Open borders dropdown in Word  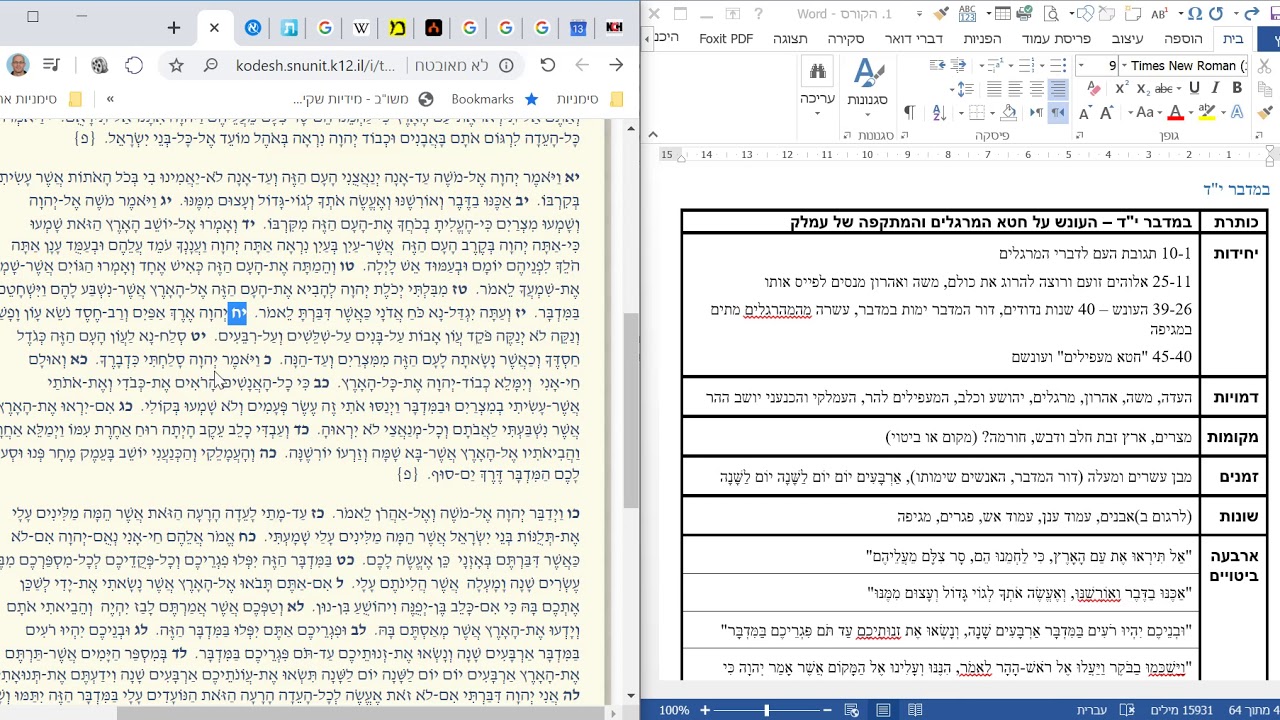[961, 112]
